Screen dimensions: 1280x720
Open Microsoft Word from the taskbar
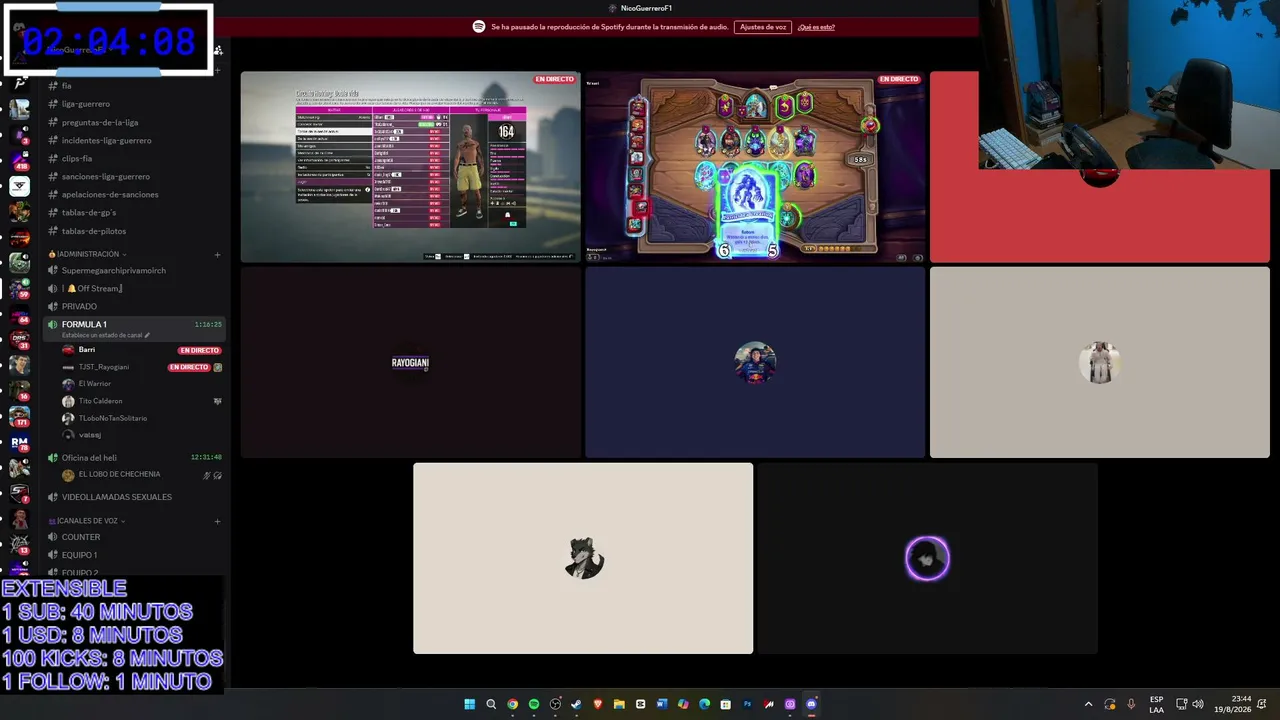tap(662, 704)
